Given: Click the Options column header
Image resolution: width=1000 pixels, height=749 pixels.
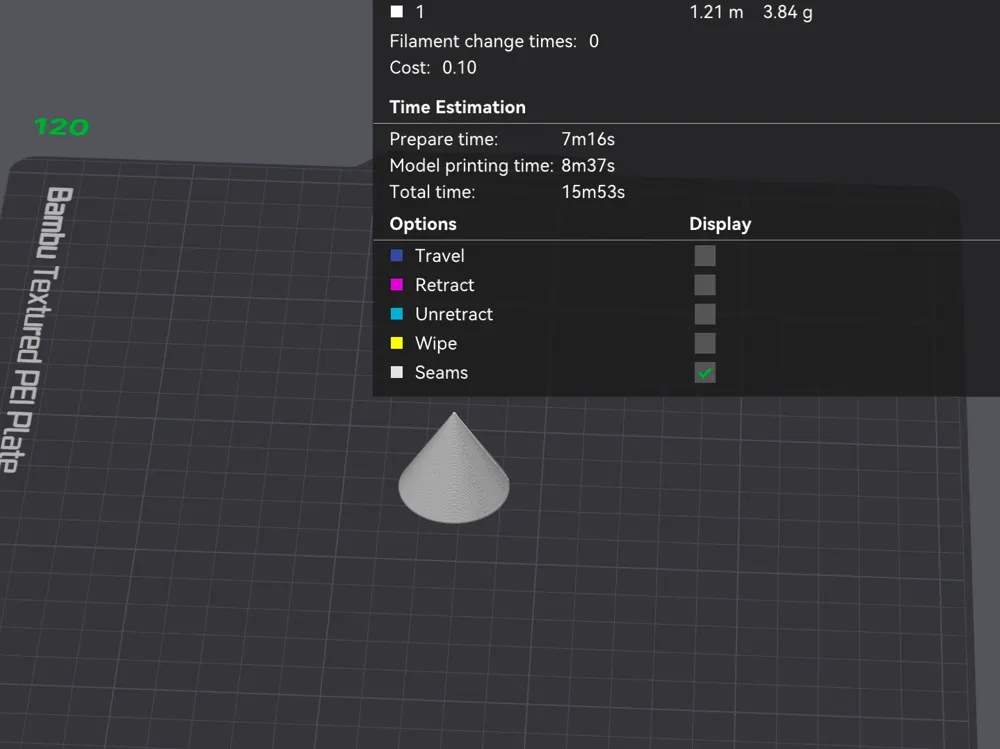Looking at the screenshot, I should coord(423,224).
